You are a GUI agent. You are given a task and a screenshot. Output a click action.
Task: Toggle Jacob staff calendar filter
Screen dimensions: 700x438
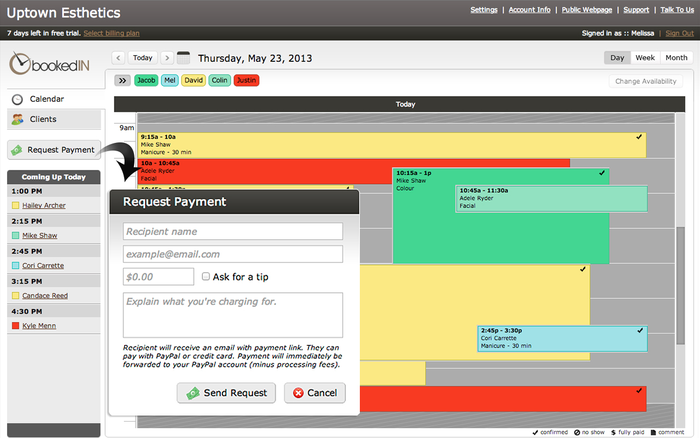click(x=145, y=79)
